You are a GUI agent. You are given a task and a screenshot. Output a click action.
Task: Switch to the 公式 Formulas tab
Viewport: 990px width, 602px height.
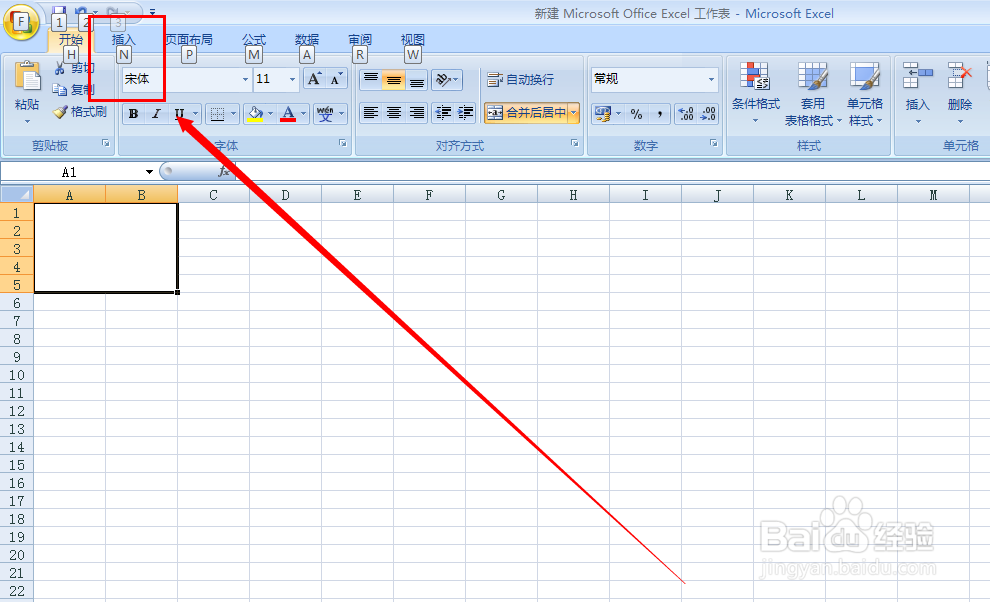click(254, 40)
